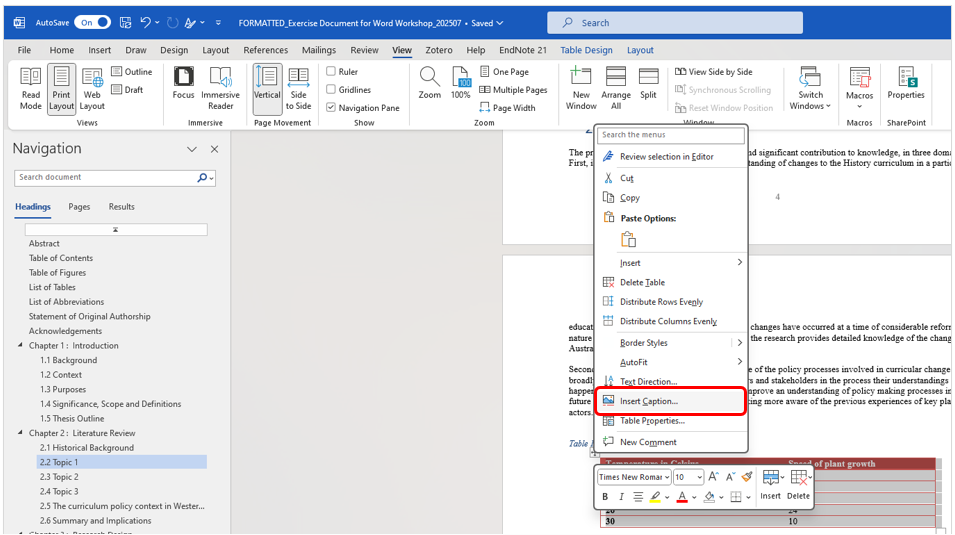Toggle the Gridlines checkbox
Screen dimensions: 955x535
[x=331, y=90]
